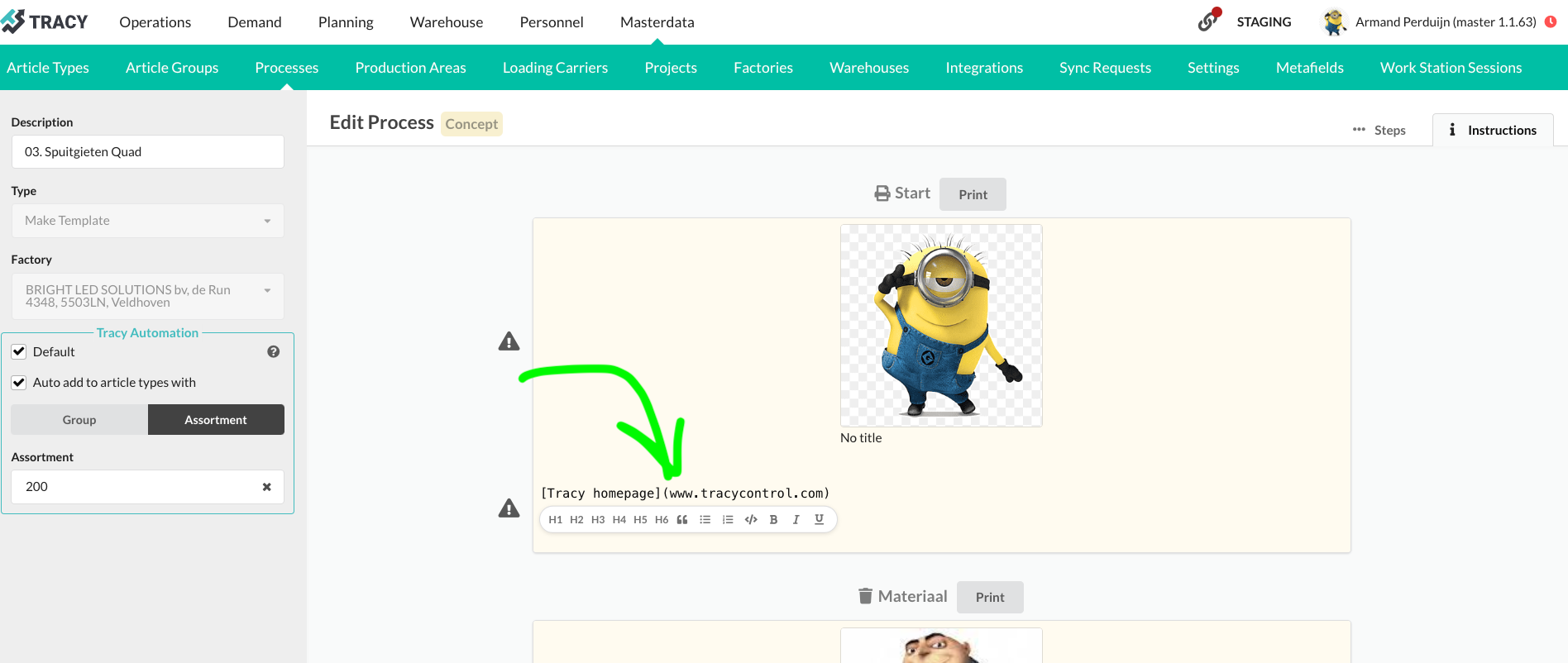Viewport: 1568px width, 663px height.
Task: Apply H4 heading format
Action: pos(619,520)
